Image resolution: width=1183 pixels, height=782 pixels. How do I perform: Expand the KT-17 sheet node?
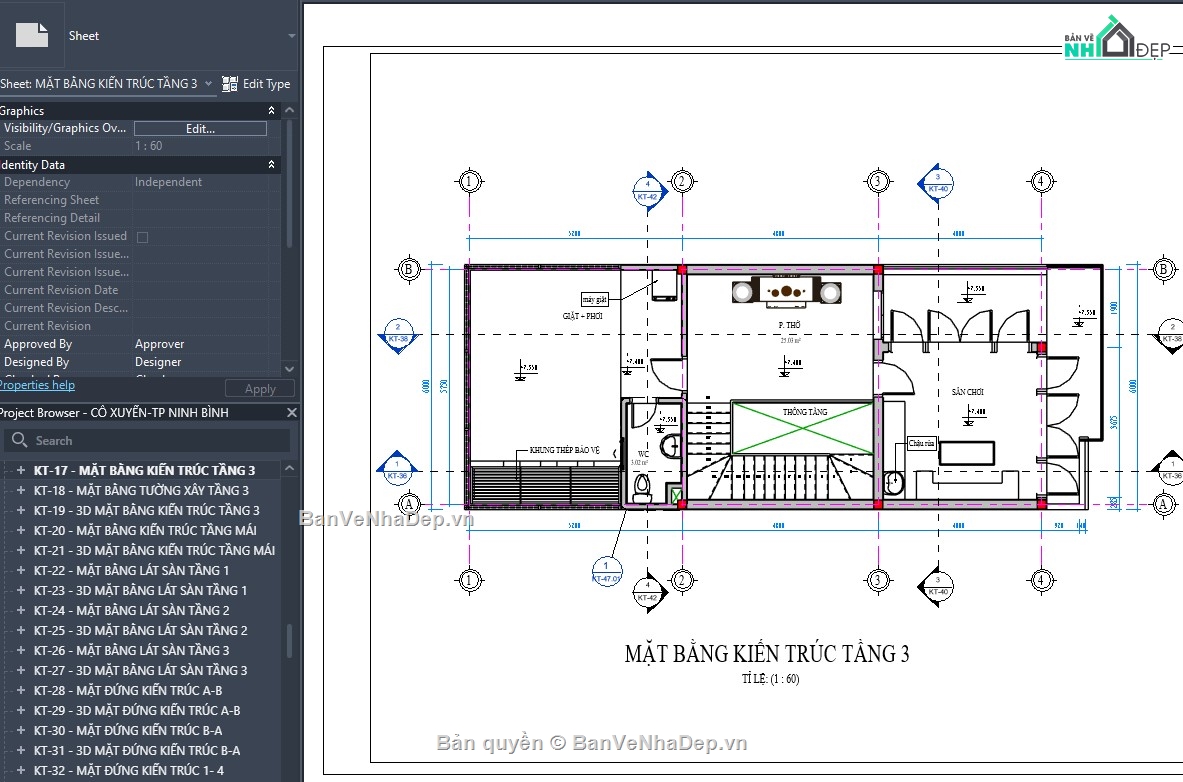point(20,470)
